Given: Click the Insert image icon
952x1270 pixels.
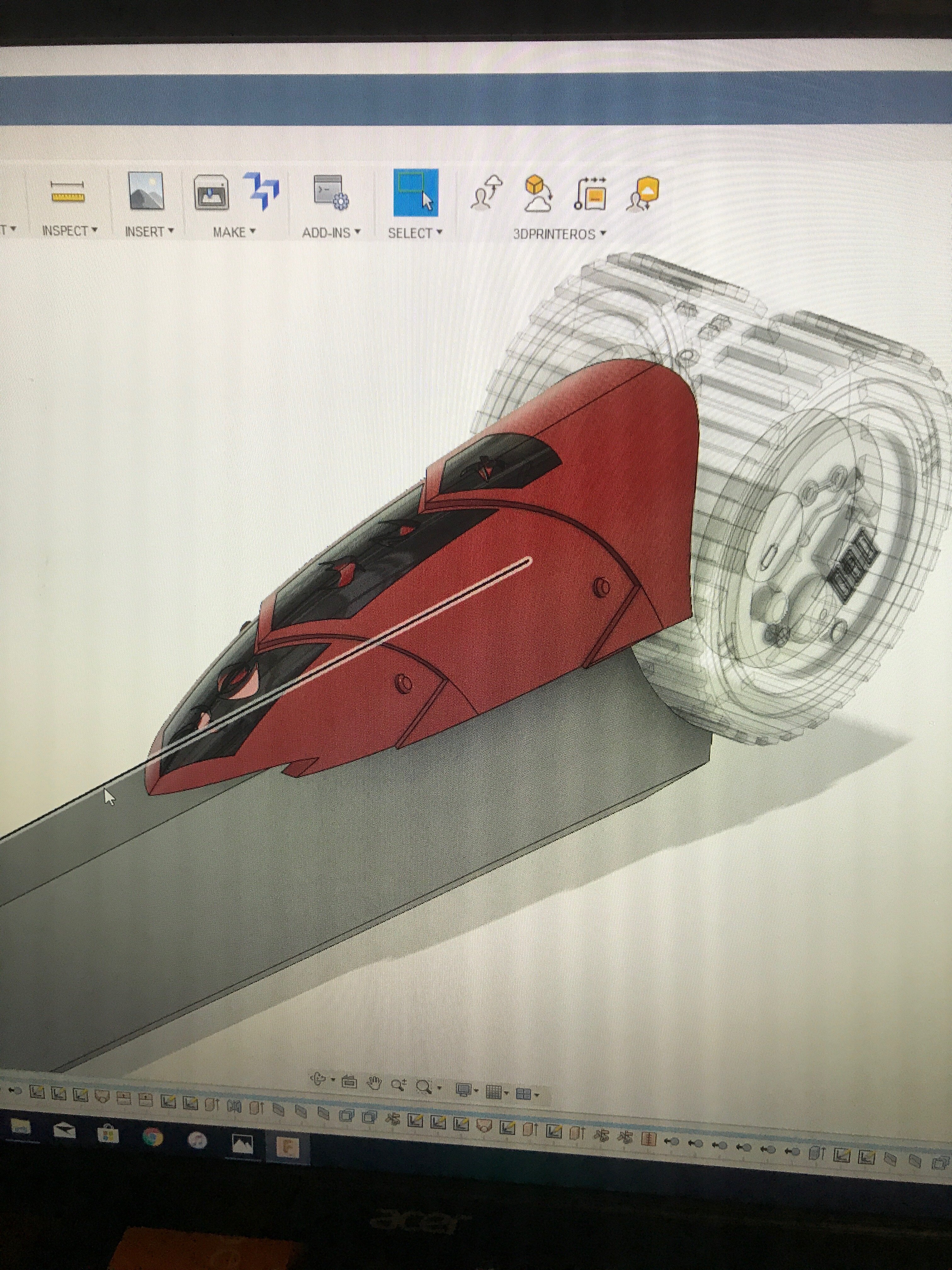Looking at the screenshot, I should 146,191.
